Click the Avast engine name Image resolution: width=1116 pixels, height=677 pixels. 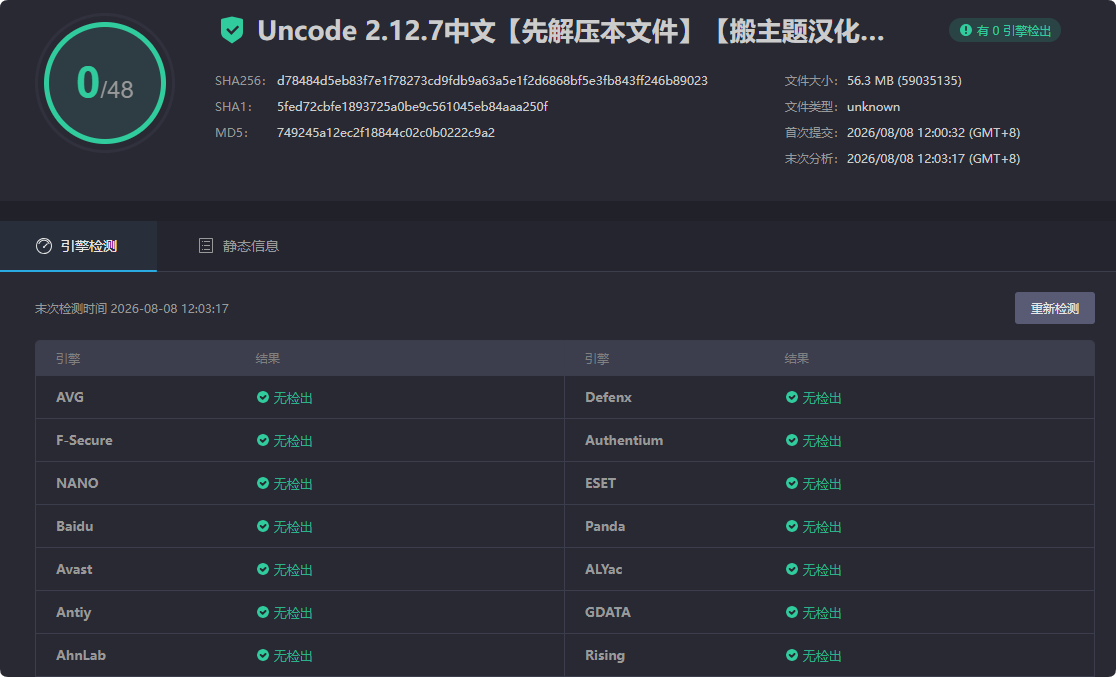coord(74,570)
